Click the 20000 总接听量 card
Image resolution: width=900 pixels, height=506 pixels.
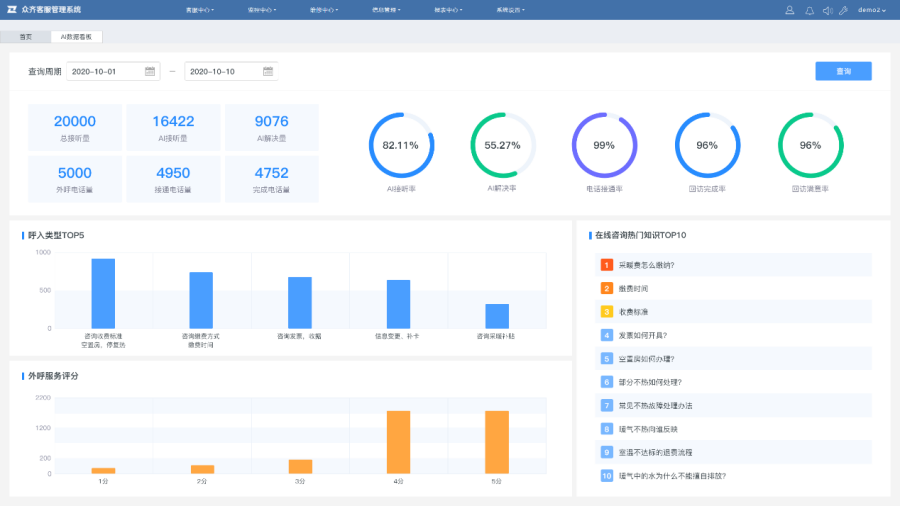coord(75,127)
